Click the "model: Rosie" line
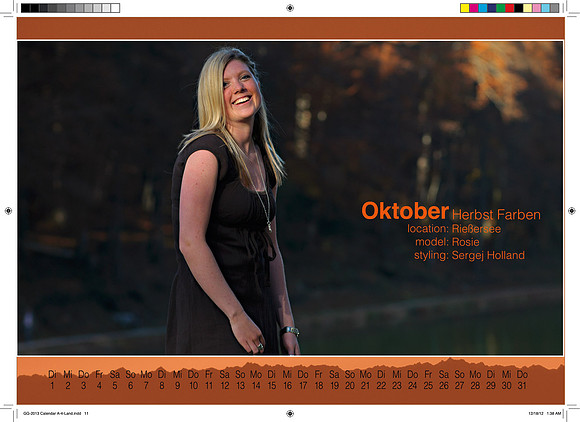The image size is (580, 422). point(447,242)
